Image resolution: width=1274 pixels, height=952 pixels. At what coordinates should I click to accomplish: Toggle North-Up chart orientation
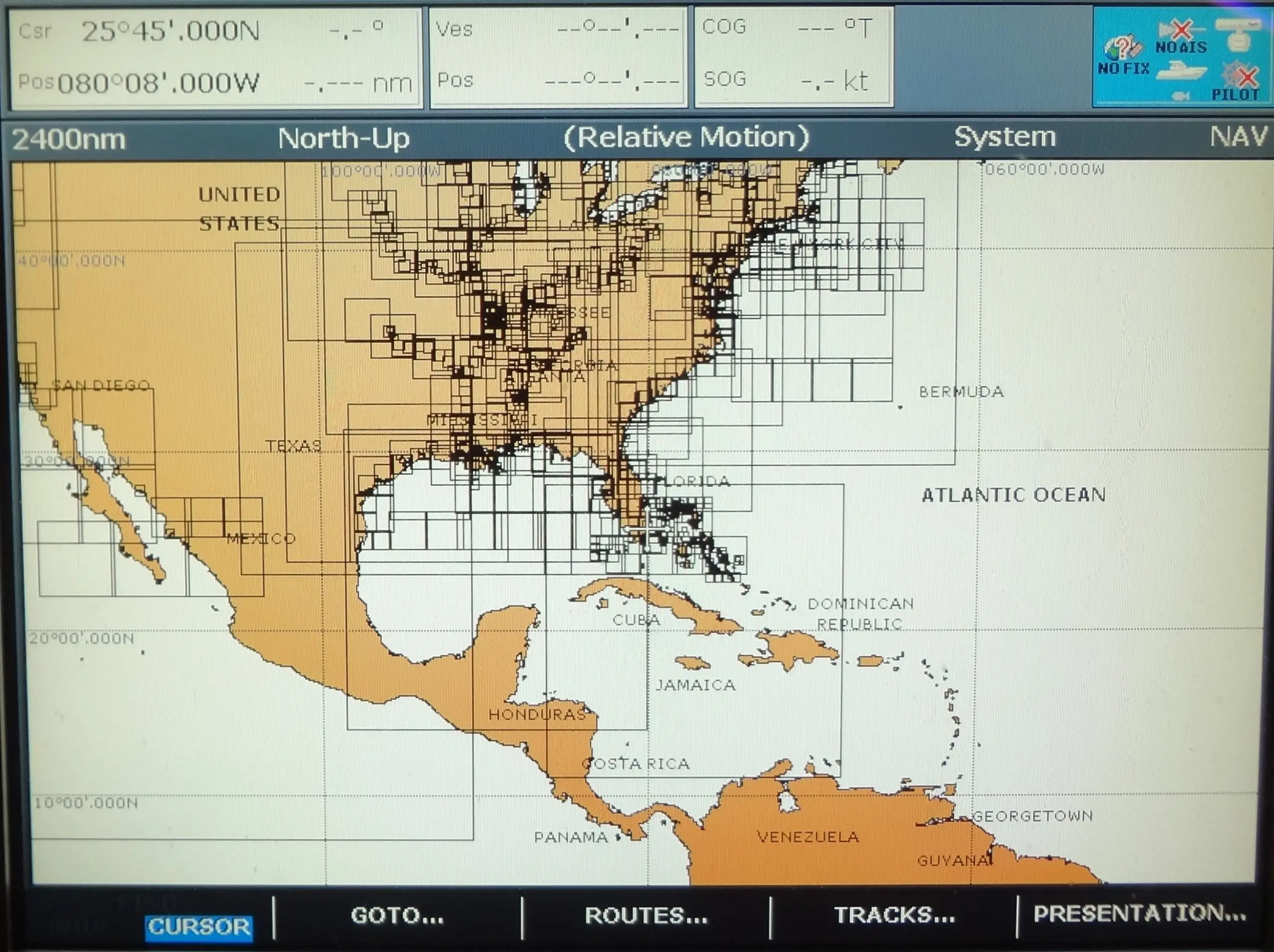[343, 138]
